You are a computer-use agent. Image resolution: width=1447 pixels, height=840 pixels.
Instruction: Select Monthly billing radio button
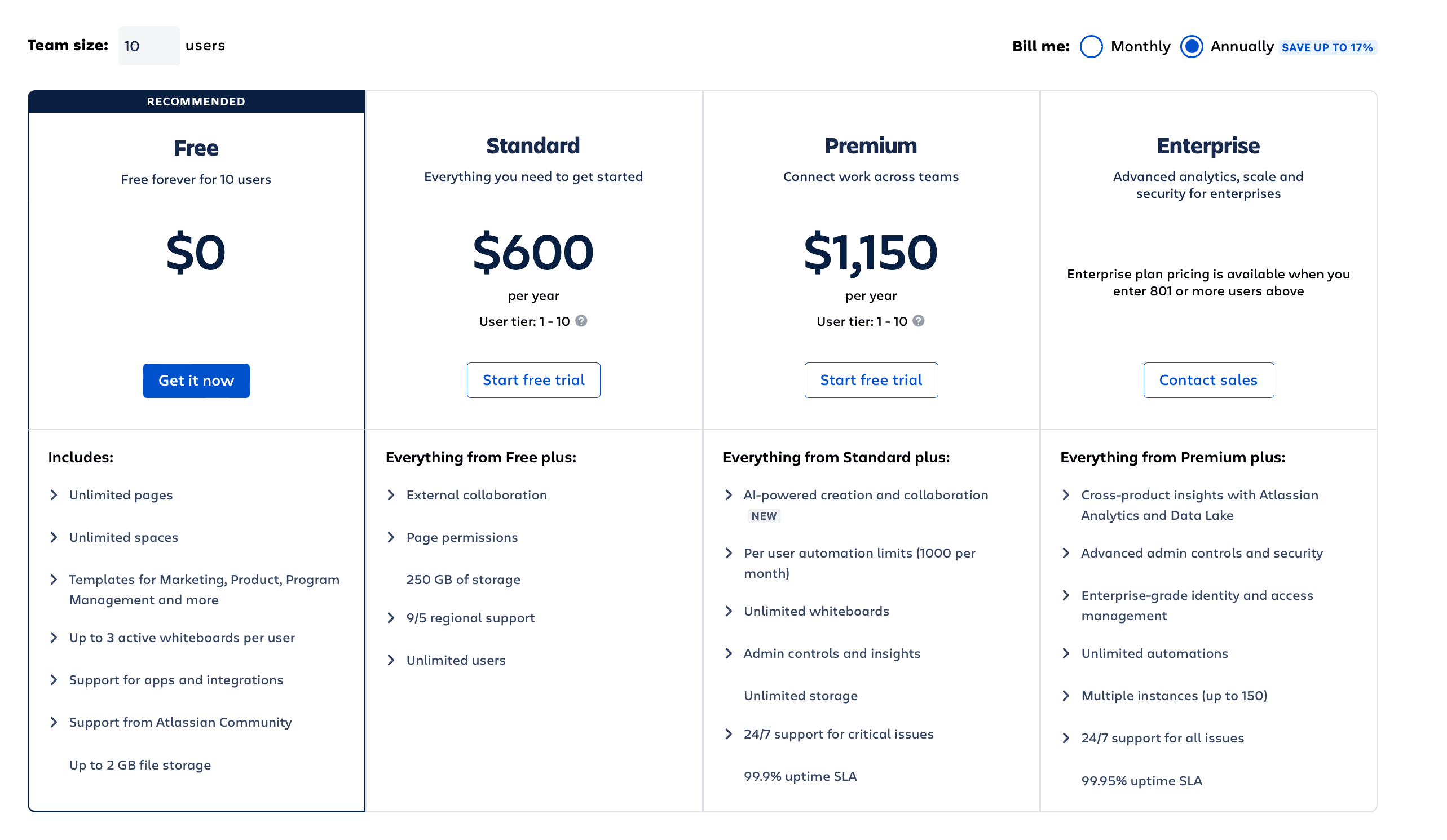coord(1091,46)
